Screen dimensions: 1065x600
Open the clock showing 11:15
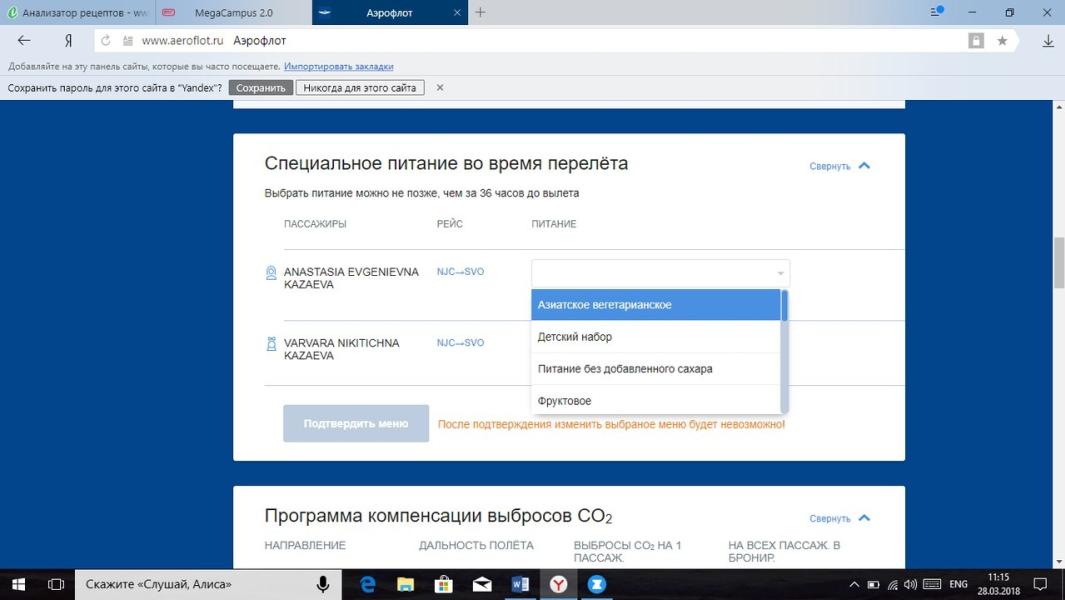[x=998, y=584]
